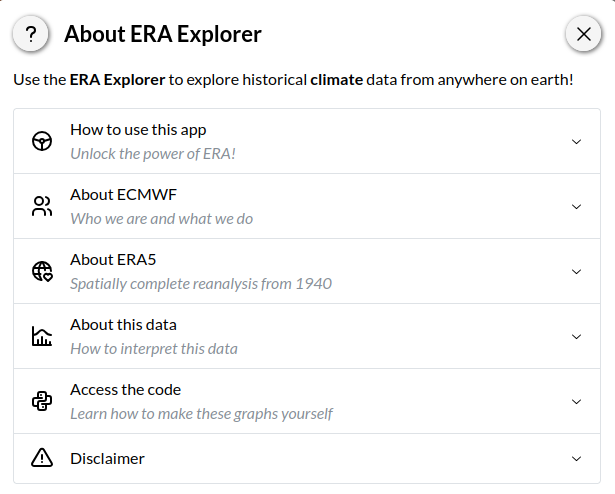Click the question mark help icon
The height and width of the screenshot is (494, 615).
tap(32, 34)
